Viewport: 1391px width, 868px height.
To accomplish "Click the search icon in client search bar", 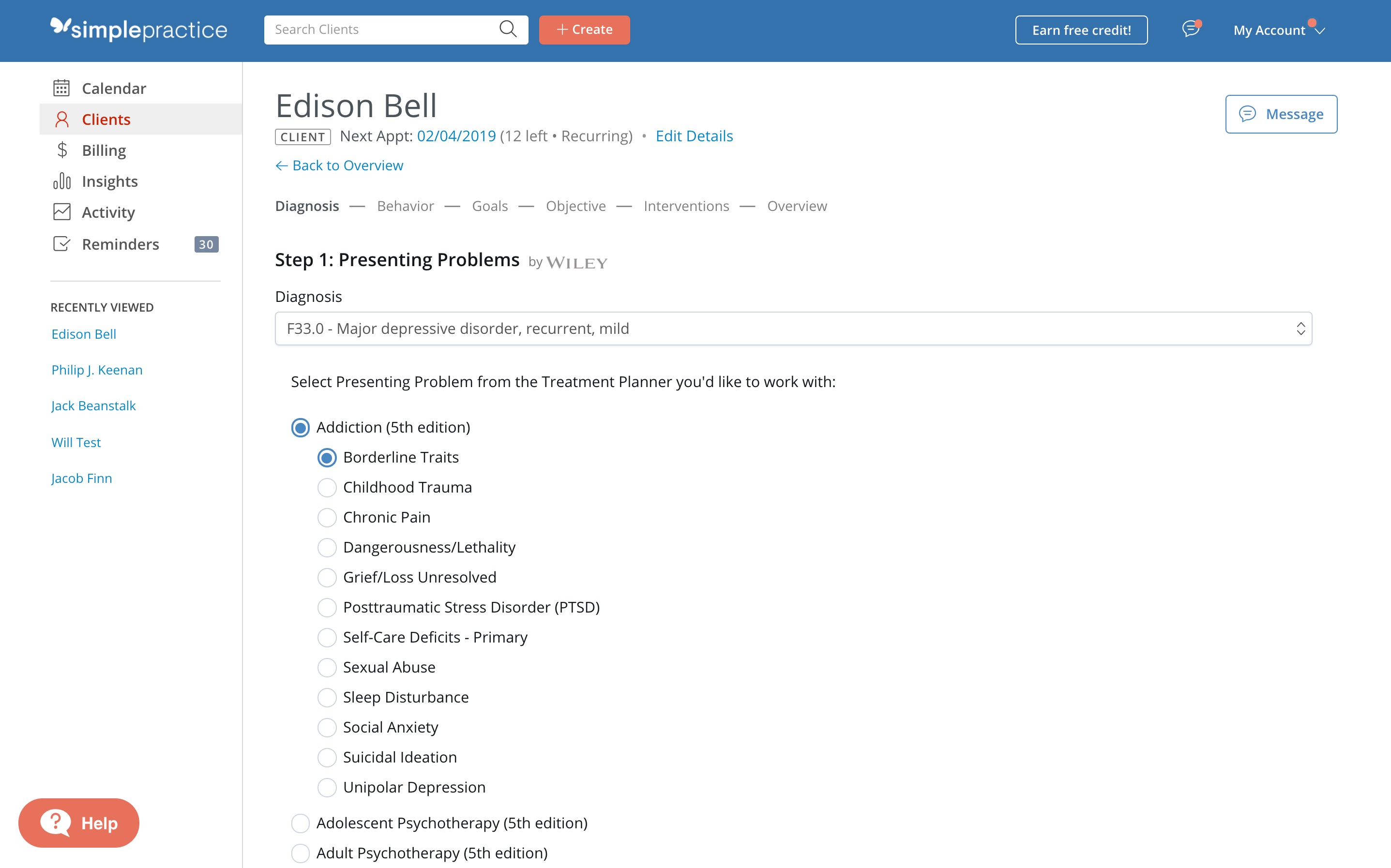I will coord(509,28).
